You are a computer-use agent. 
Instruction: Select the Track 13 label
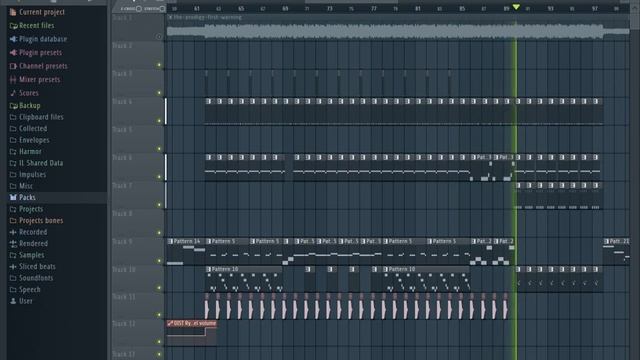point(124,354)
